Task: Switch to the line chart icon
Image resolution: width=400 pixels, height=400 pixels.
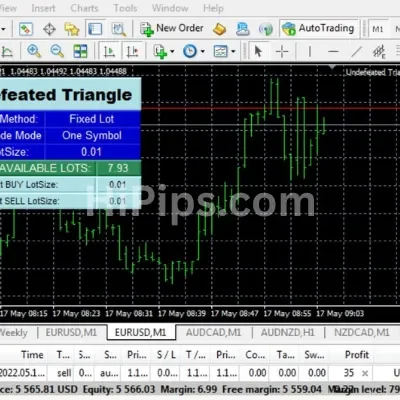Action: (x=7, y=52)
